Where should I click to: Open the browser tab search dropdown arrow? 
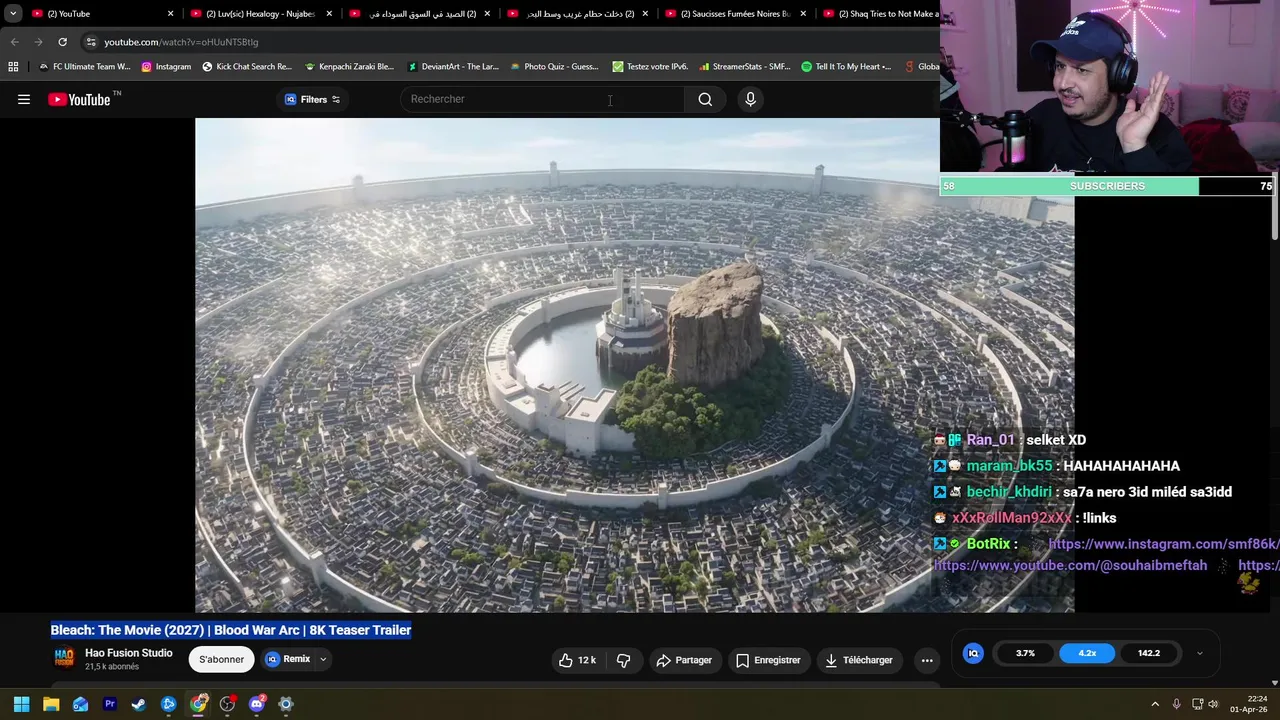pyautogui.click(x=13, y=14)
